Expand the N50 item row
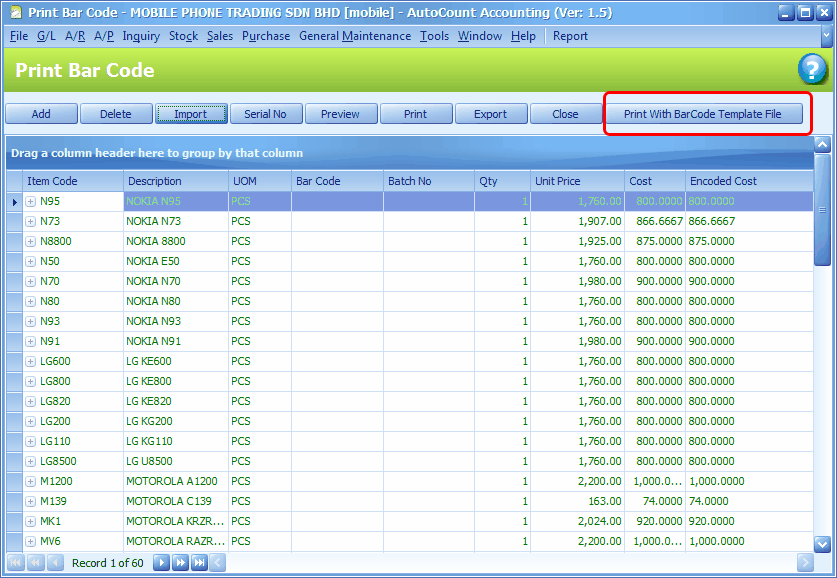Image resolution: width=837 pixels, height=578 pixels. point(30,262)
